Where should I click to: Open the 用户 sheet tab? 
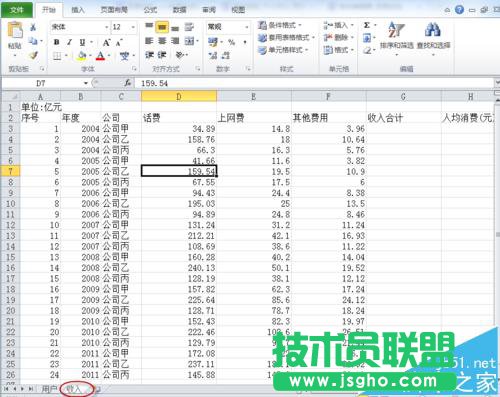click(49, 389)
